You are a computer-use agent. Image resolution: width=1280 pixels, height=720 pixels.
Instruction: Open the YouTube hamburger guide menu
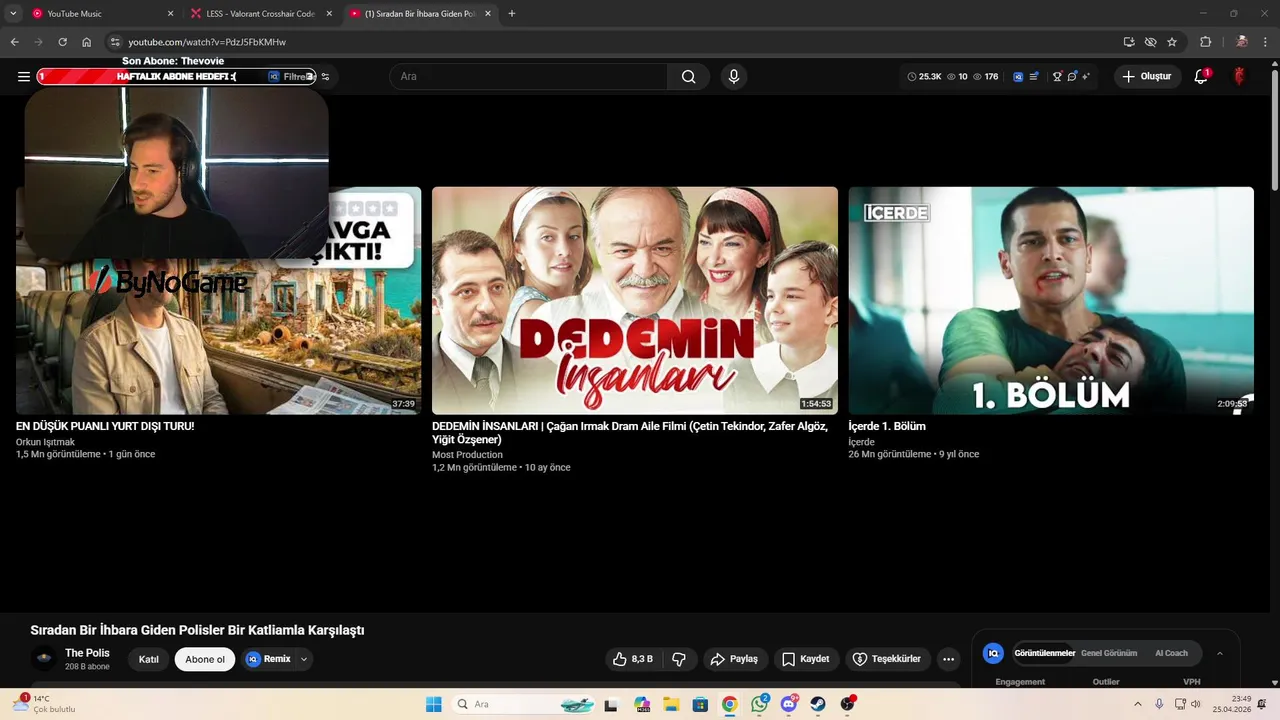23,76
